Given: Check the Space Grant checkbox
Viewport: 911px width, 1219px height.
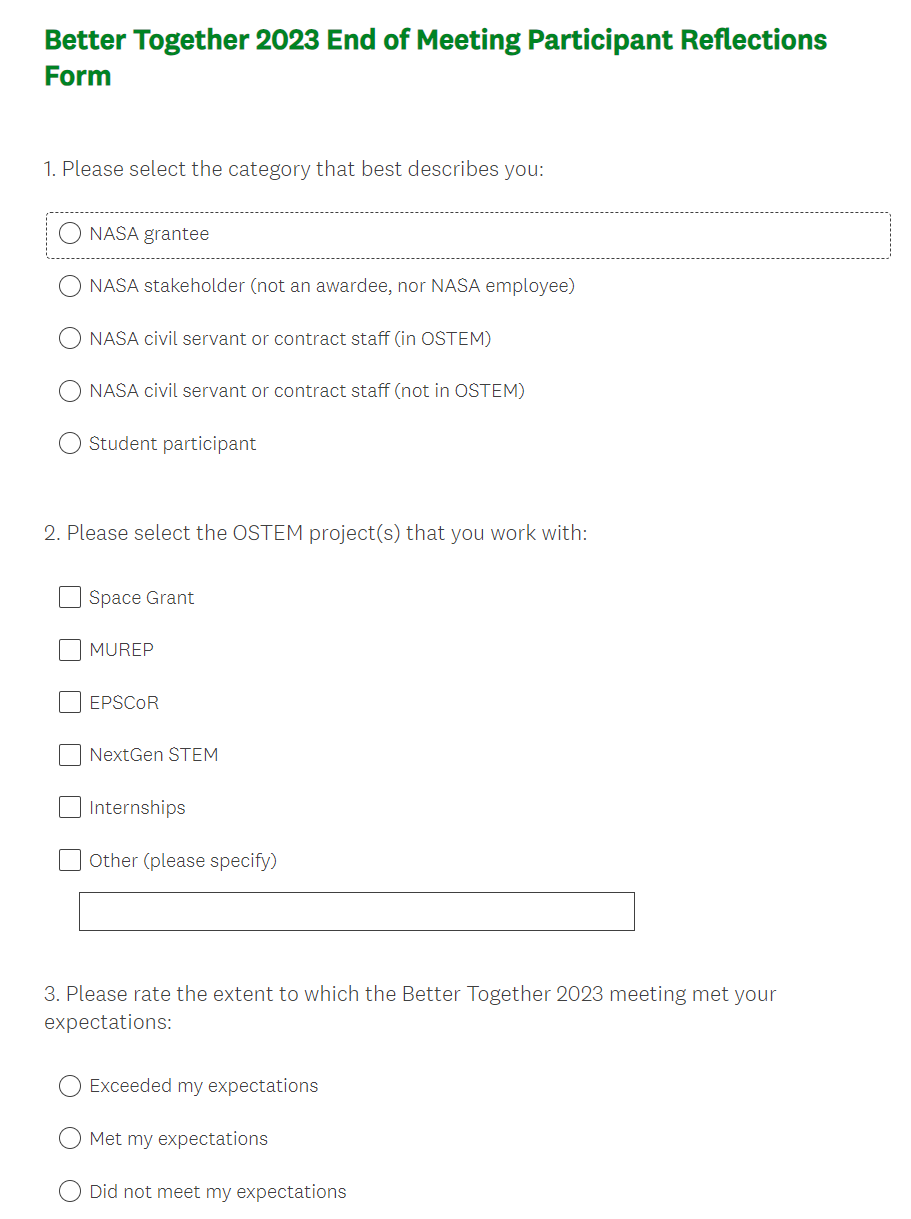Looking at the screenshot, I should [x=70, y=598].
